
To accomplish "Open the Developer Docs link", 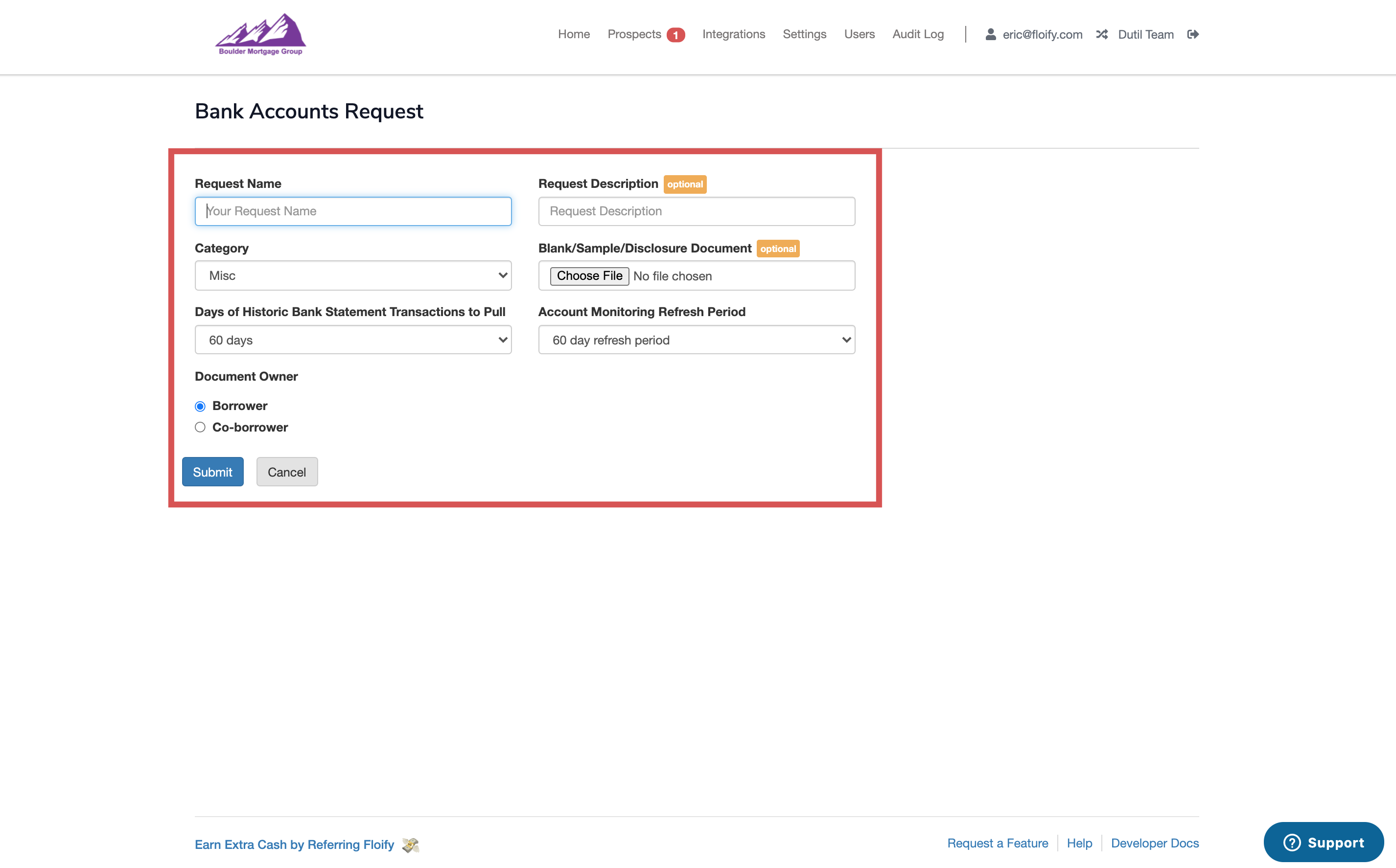I will pyautogui.click(x=1154, y=843).
